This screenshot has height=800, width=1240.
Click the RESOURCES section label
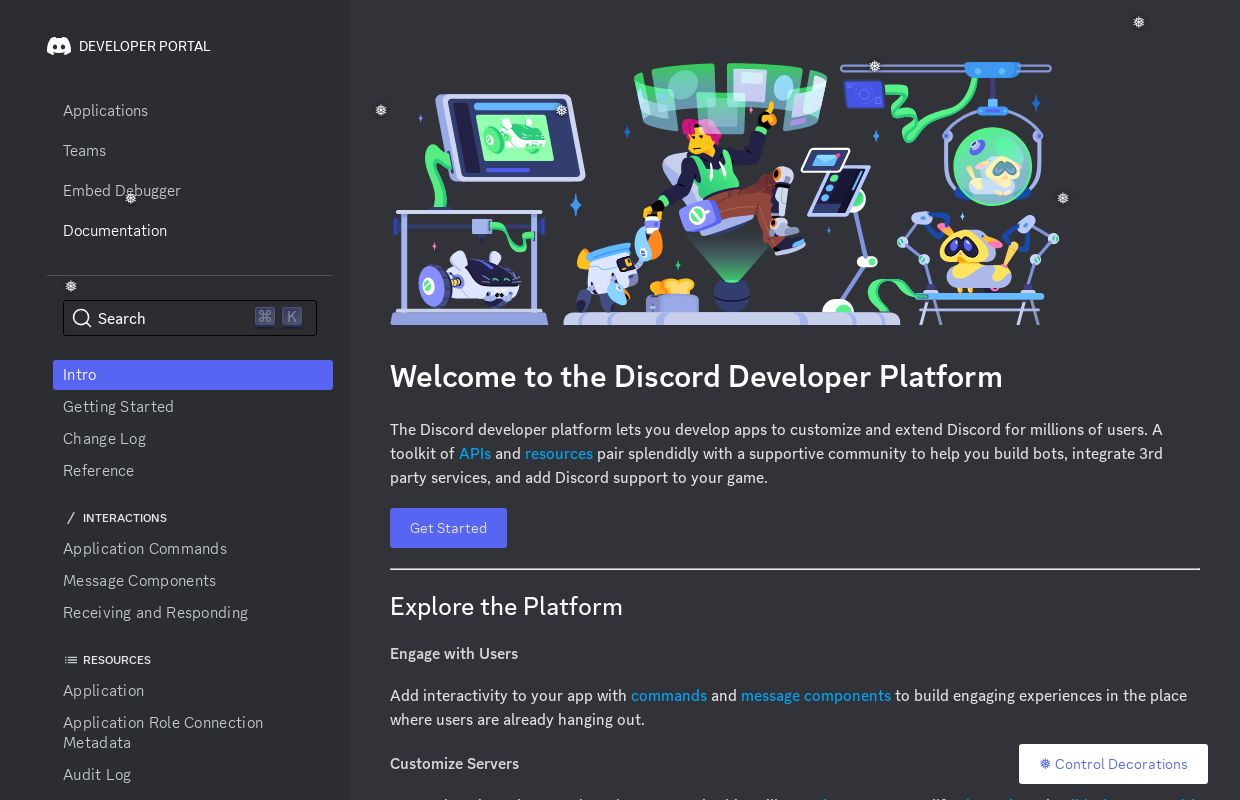click(117, 660)
